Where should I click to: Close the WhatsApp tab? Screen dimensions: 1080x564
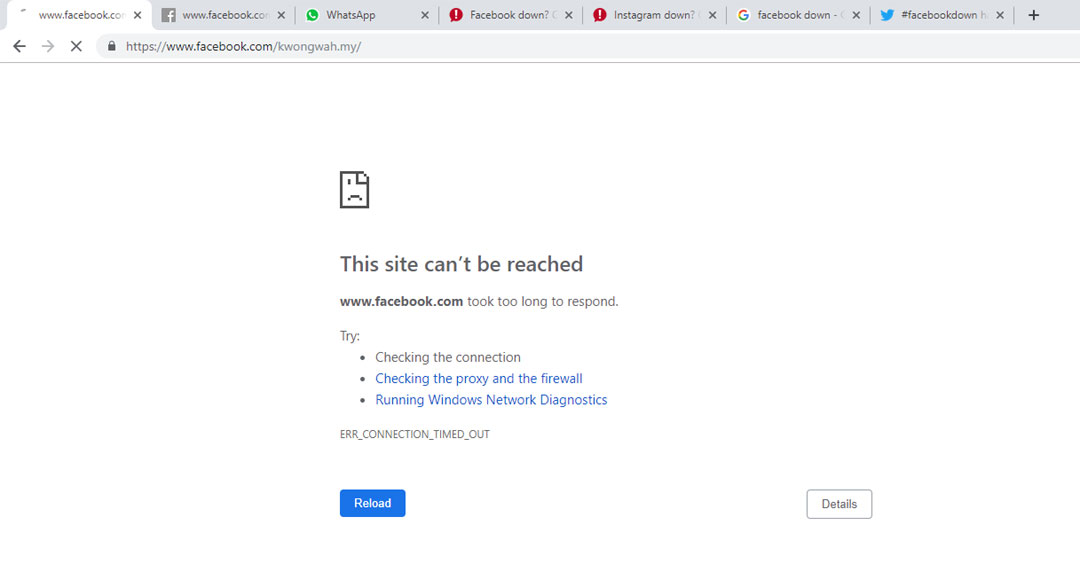[425, 15]
